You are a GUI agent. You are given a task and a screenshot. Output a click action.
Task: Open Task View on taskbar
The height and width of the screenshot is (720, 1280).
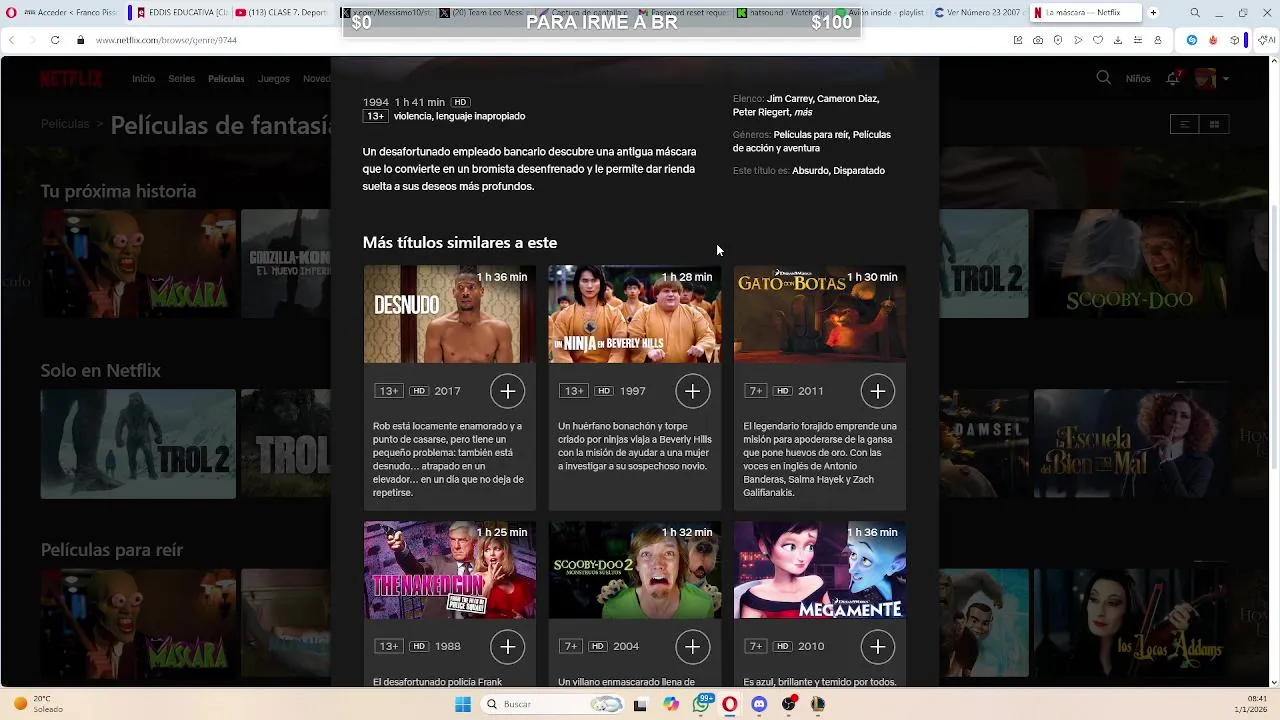tap(640, 704)
